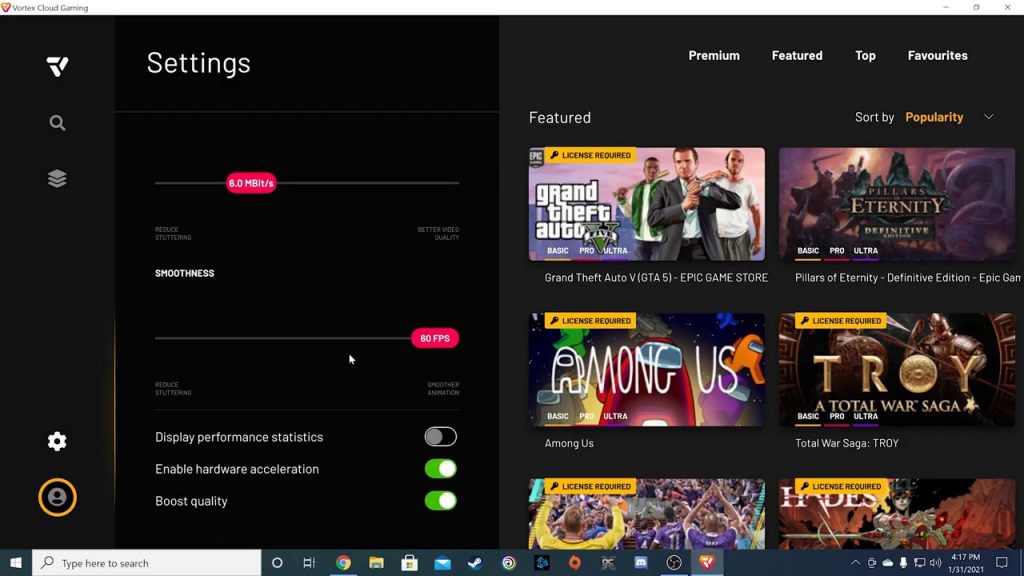Expand the Sort by Popularity dropdown arrow

(989, 117)
